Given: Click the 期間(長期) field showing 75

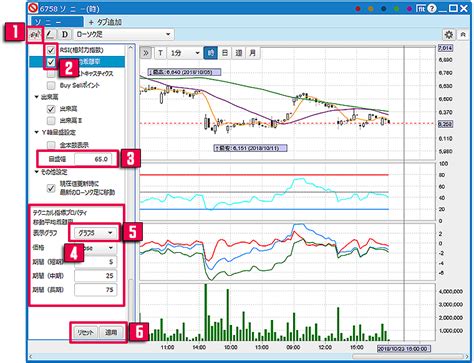Looking at the screenshot, I should pos(95,290).
